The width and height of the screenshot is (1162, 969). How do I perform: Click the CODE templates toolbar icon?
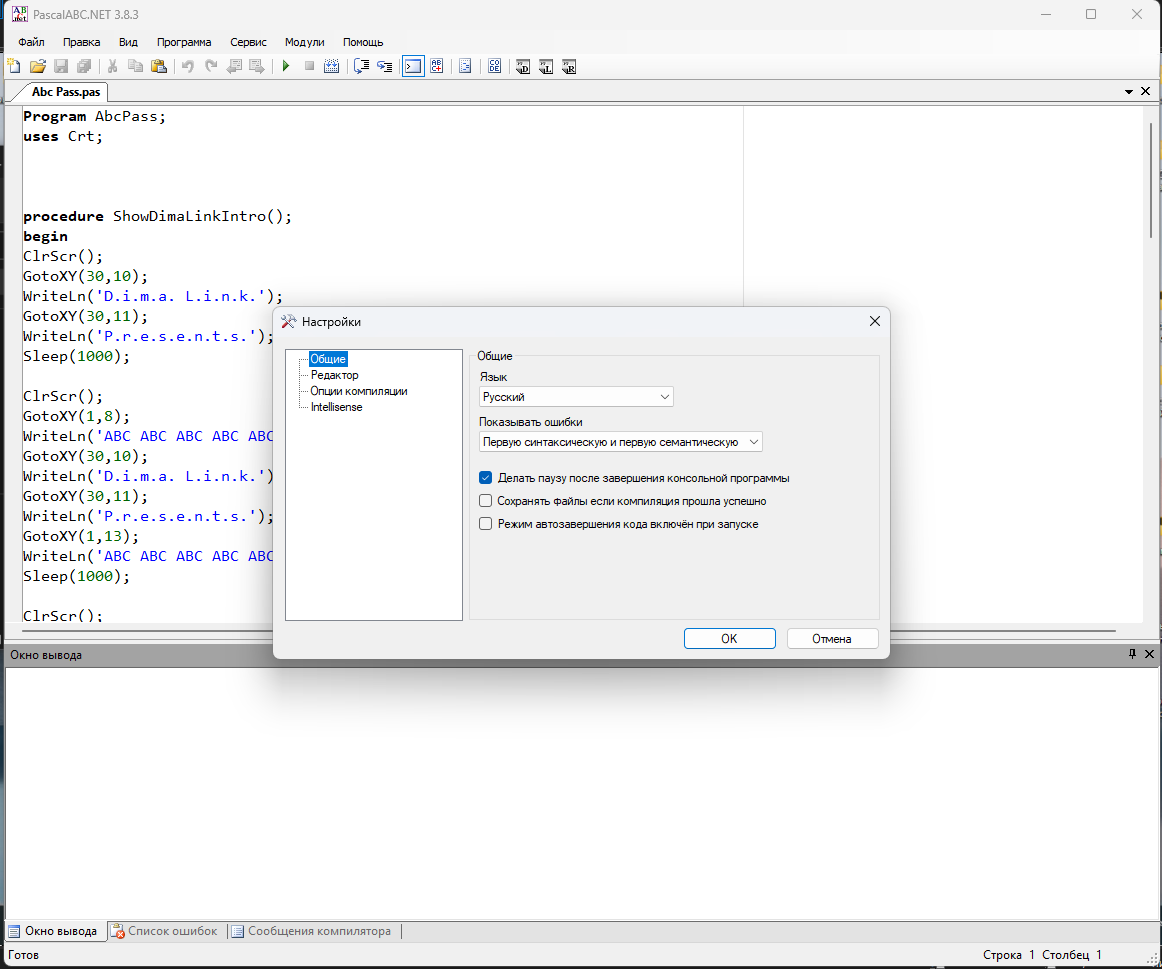494,66
